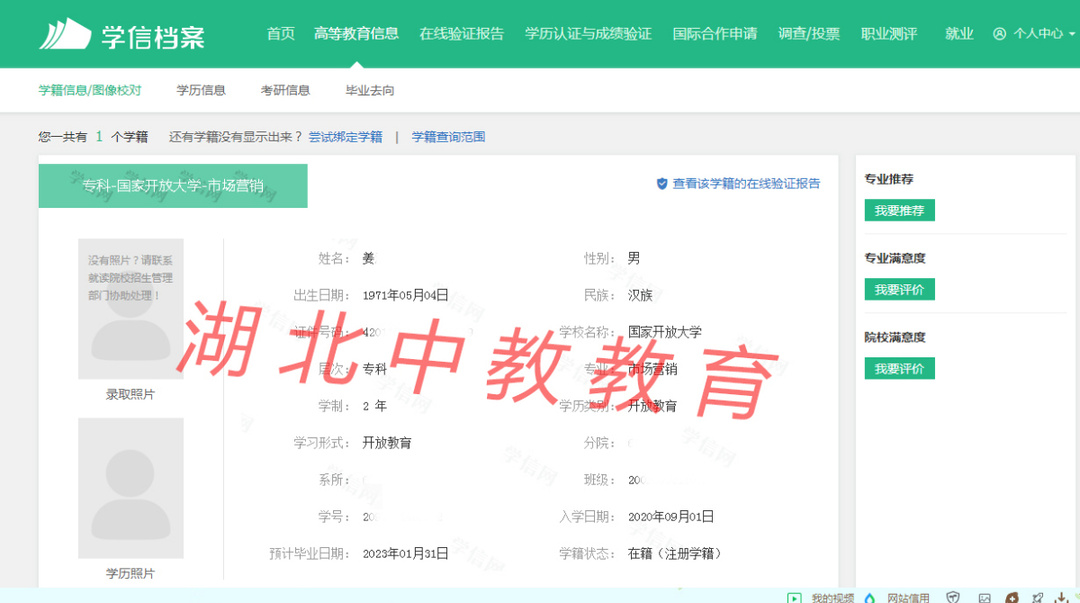Viewport: 1080px width, 603px height.
Task: Click the enrollment date 2020年09月01日
Action: pos(671,517)
